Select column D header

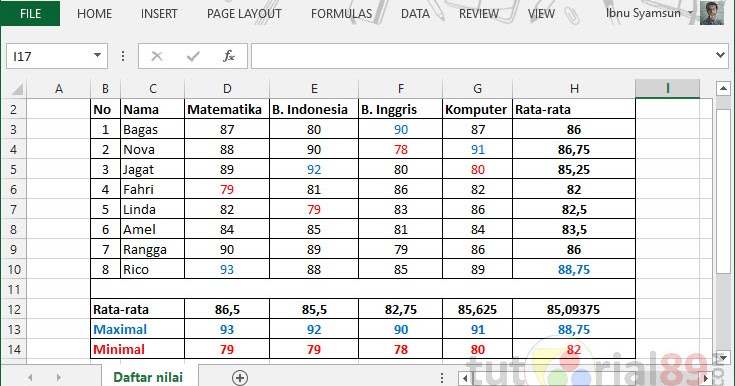click(x=227, y=89)
